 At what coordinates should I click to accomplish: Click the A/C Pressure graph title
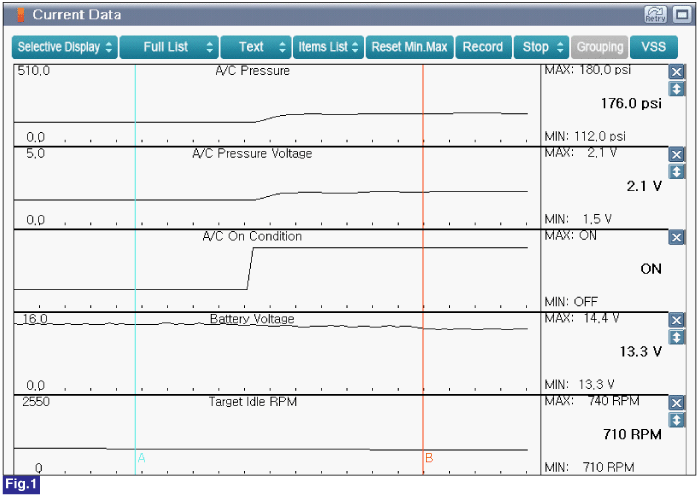click(x=253, y=71)
